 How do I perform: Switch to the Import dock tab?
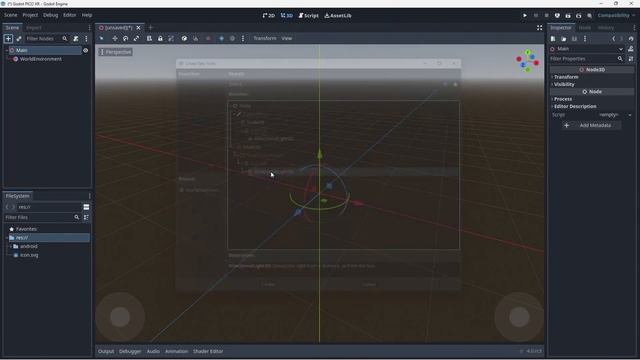coord(33,28)
